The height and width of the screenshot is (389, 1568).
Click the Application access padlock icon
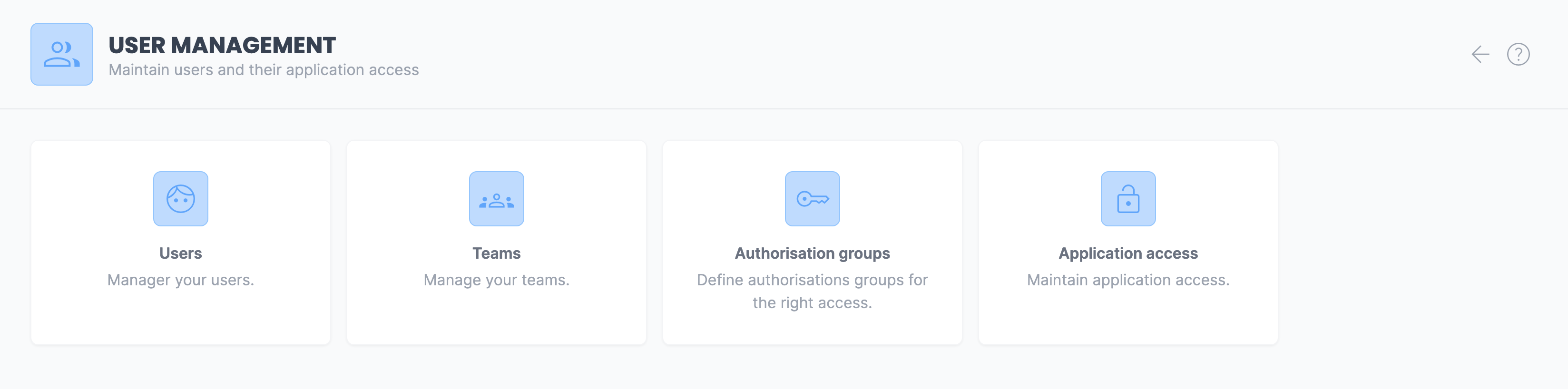pos(1128,198)
